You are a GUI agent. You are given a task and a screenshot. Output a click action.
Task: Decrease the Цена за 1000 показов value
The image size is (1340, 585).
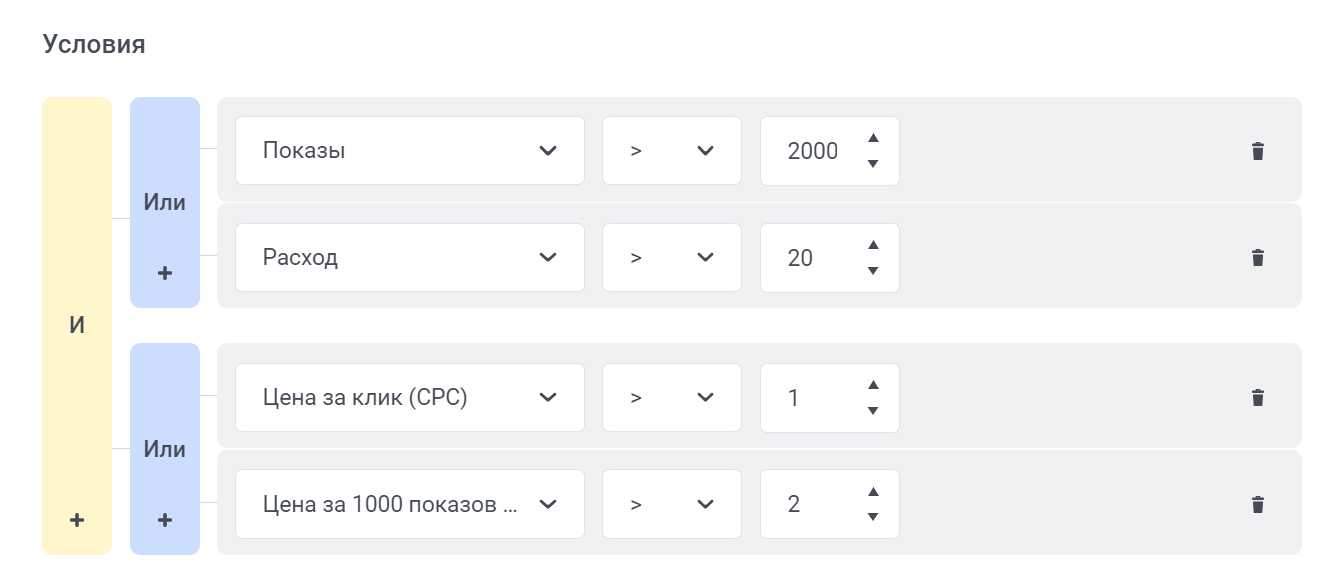pos(873,517)
